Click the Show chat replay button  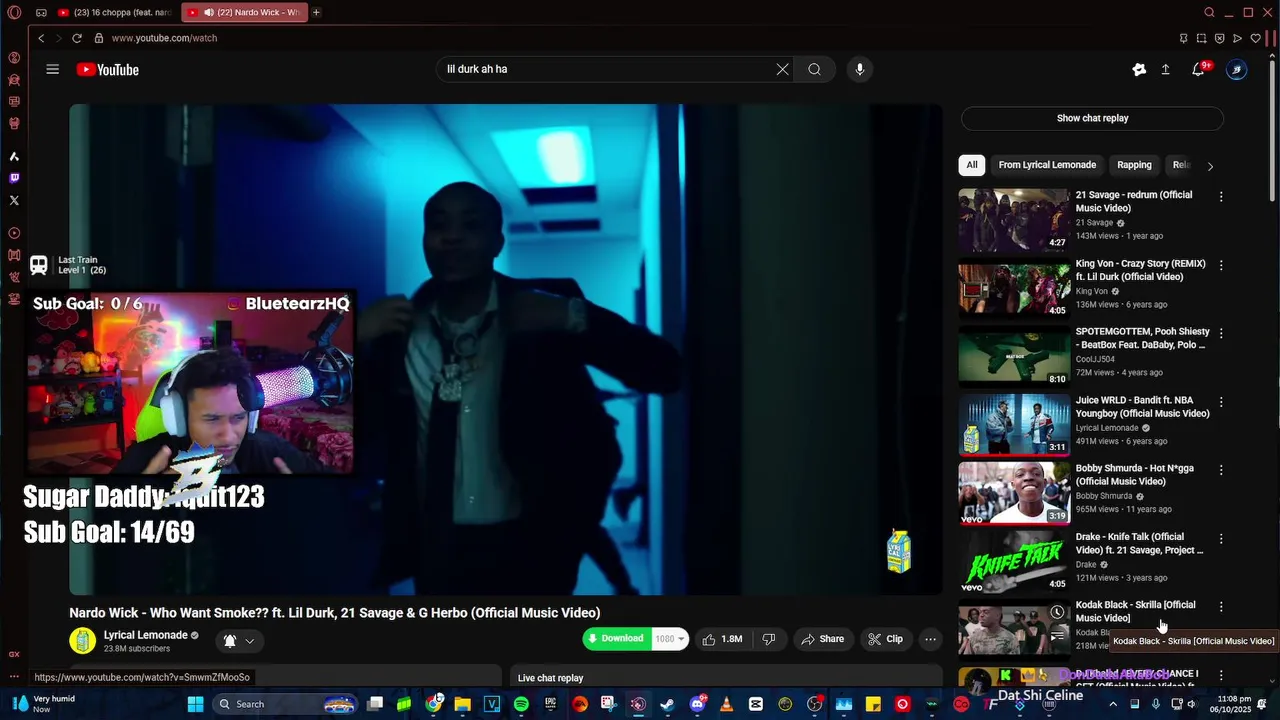(x=1092, y=118)
